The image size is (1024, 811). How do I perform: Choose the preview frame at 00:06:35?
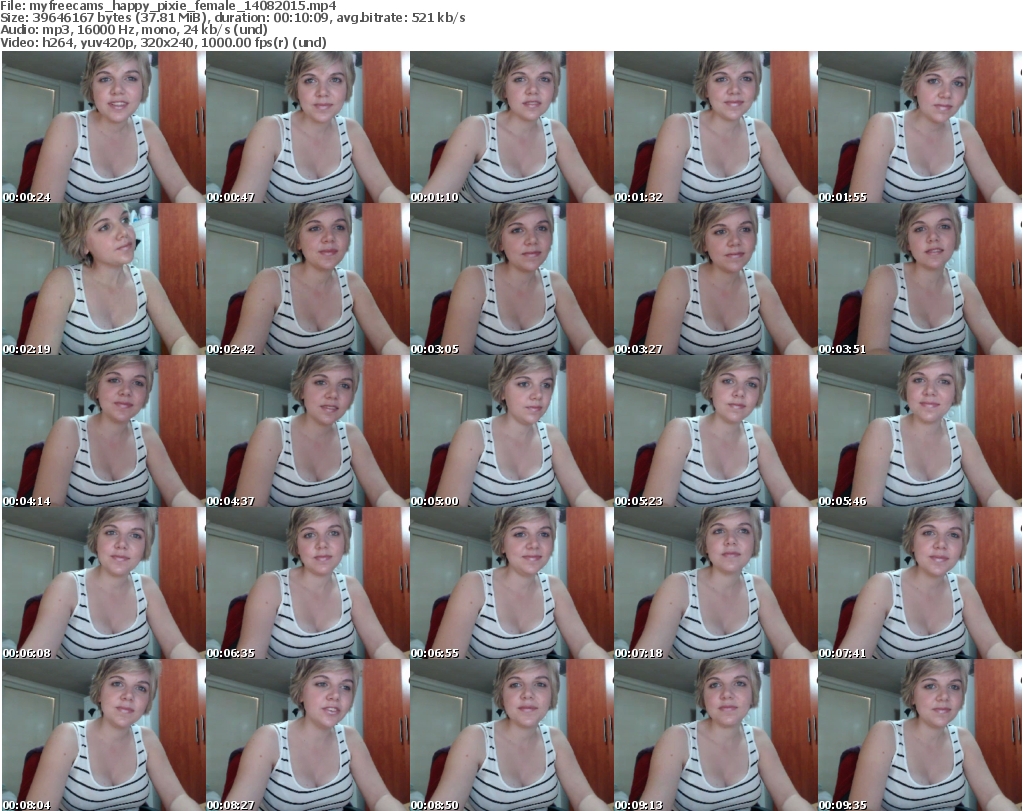pyautogui.click(x=308, y=583)
